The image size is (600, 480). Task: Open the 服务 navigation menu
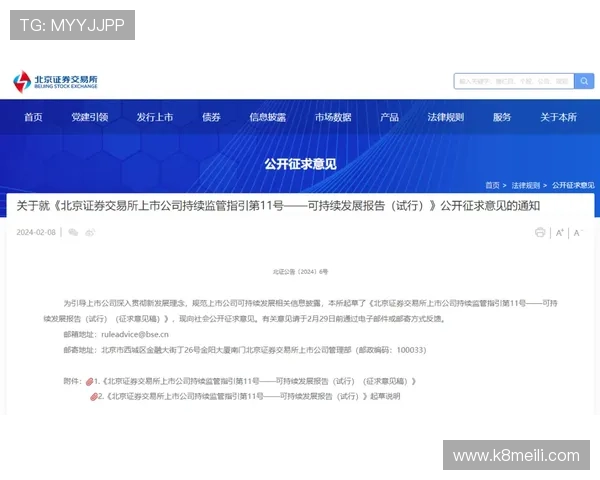(502, 117)
